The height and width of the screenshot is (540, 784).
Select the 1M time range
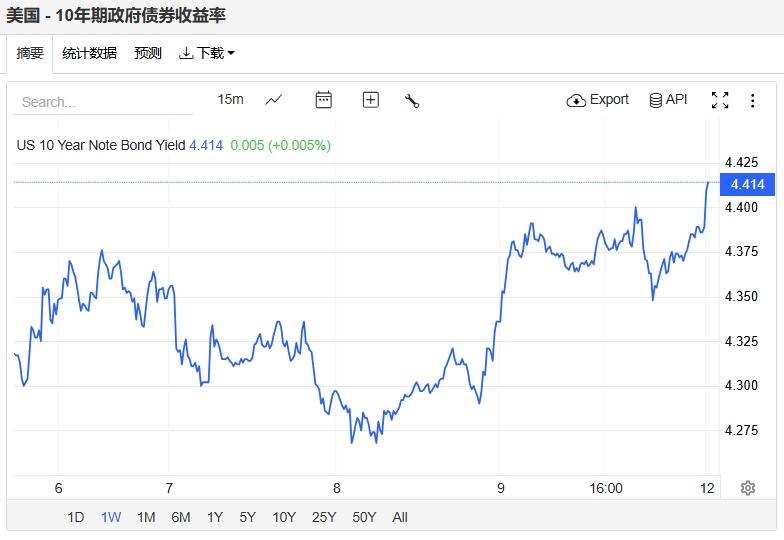click(x=146, y=517)
